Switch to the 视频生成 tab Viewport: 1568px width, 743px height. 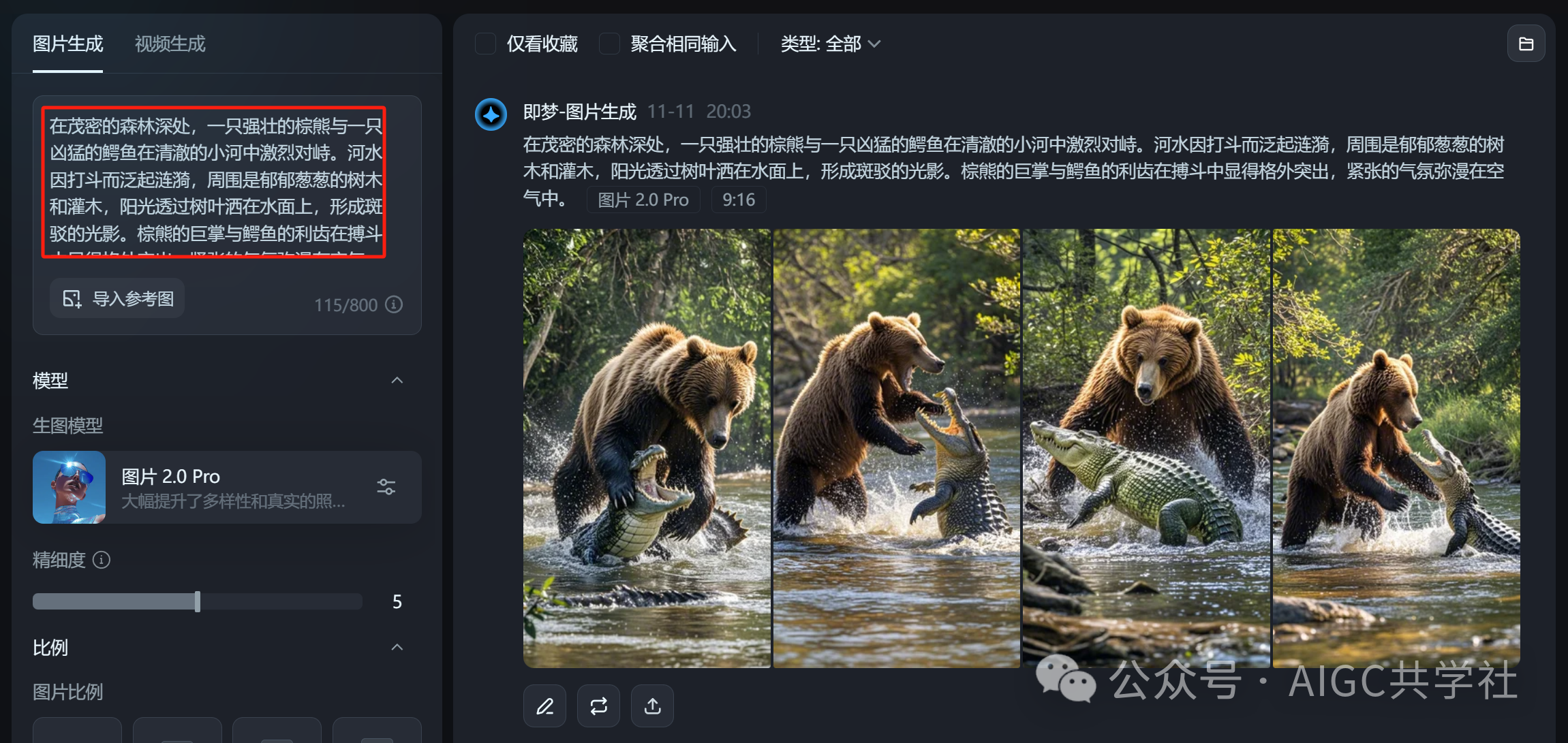[x=170, y=44]
